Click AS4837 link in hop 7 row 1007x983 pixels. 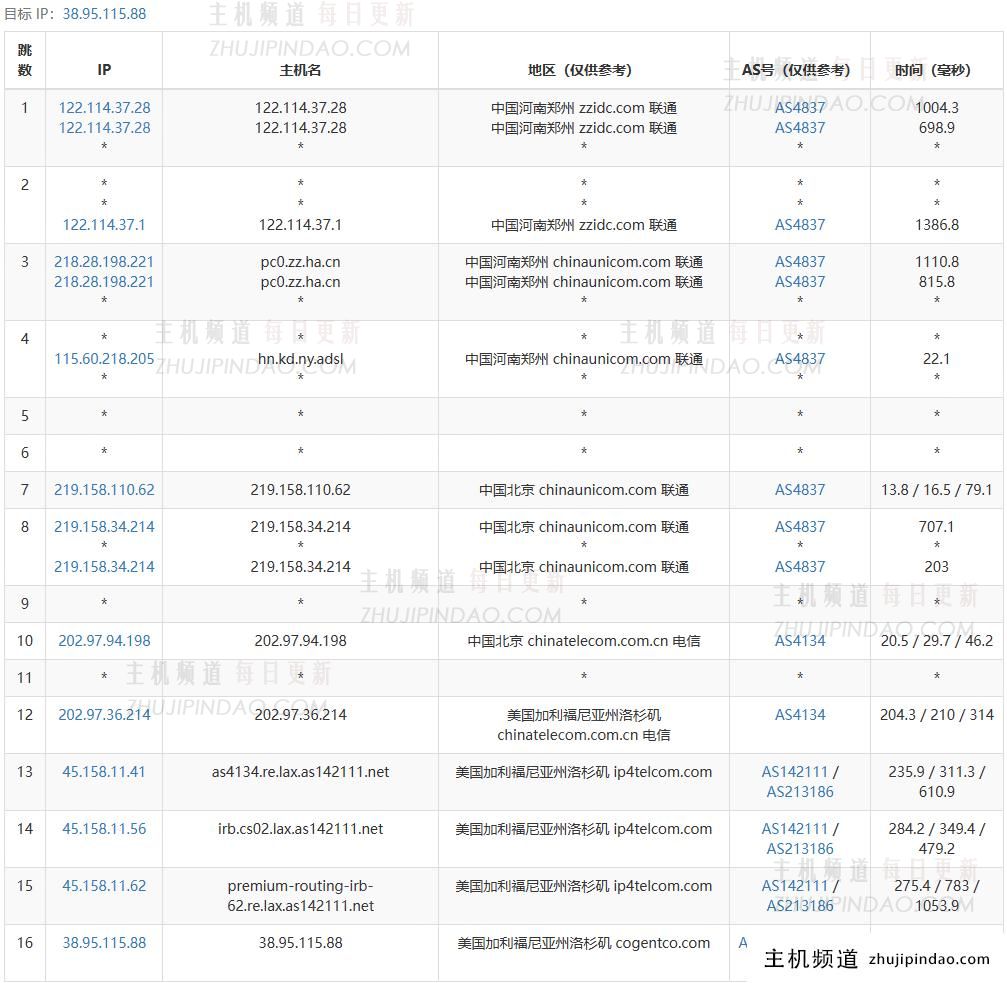pos(800,490)
